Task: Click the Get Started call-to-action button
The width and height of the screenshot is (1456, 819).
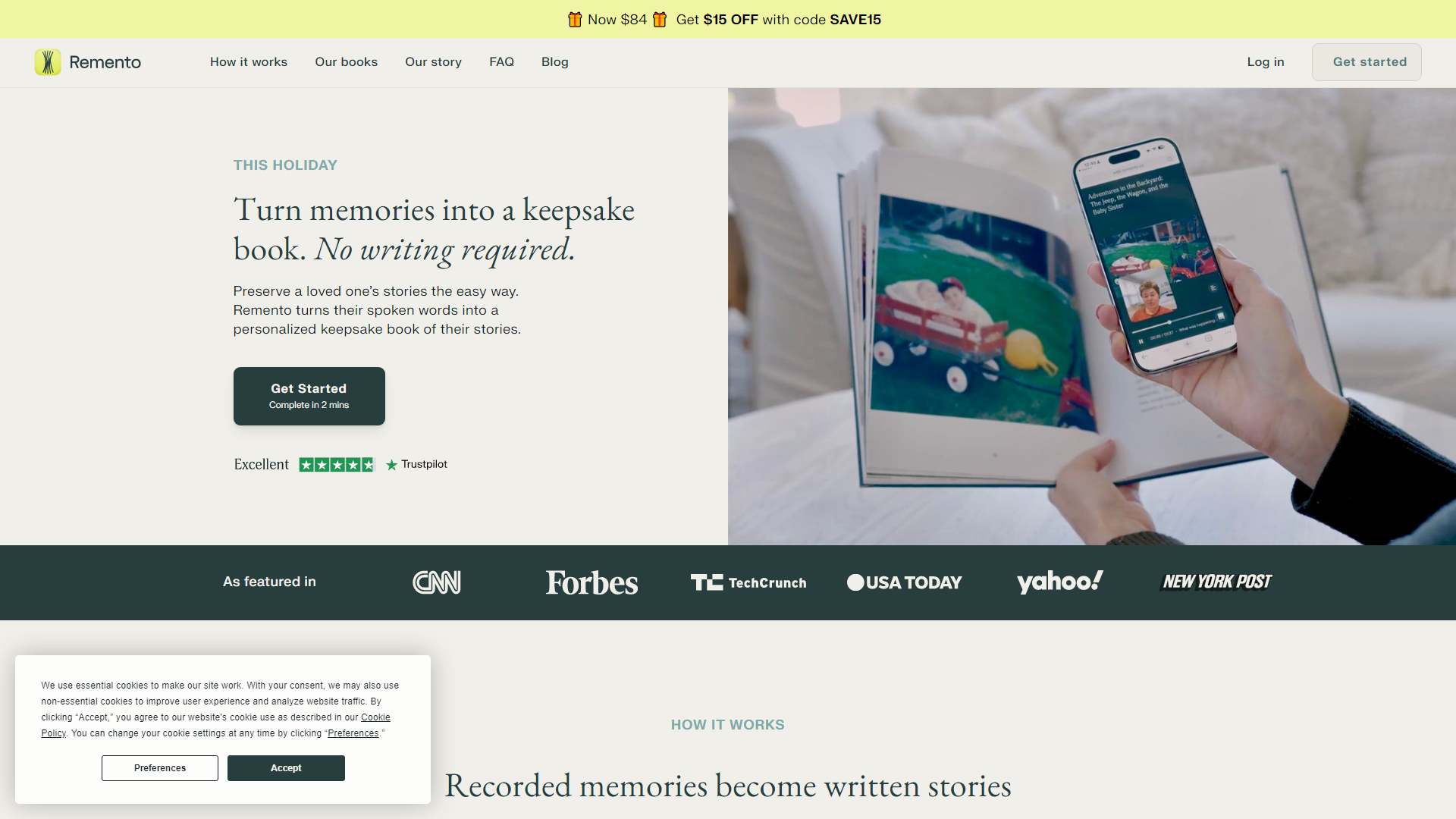Action: click(309, 396)
